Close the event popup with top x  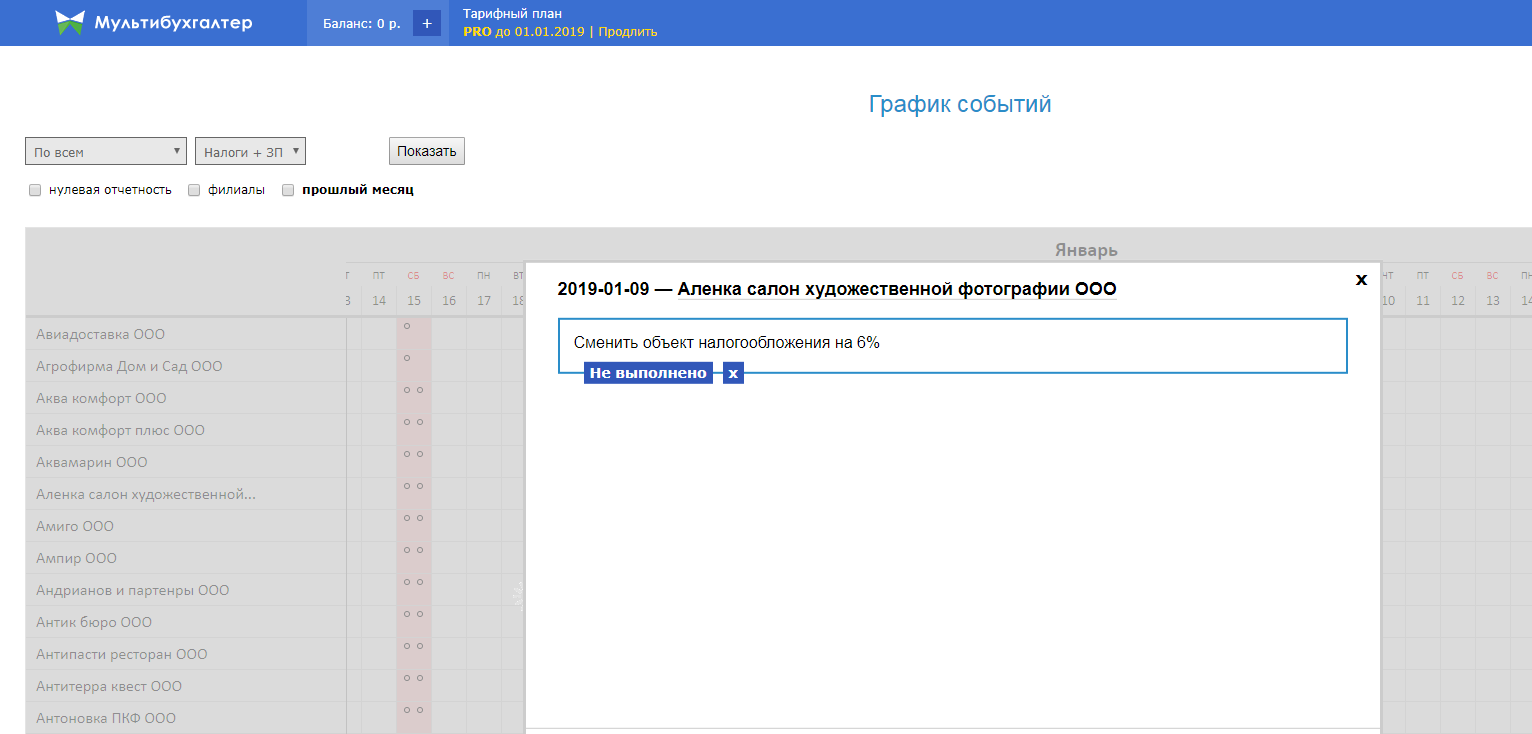(x=1360, y=280)
